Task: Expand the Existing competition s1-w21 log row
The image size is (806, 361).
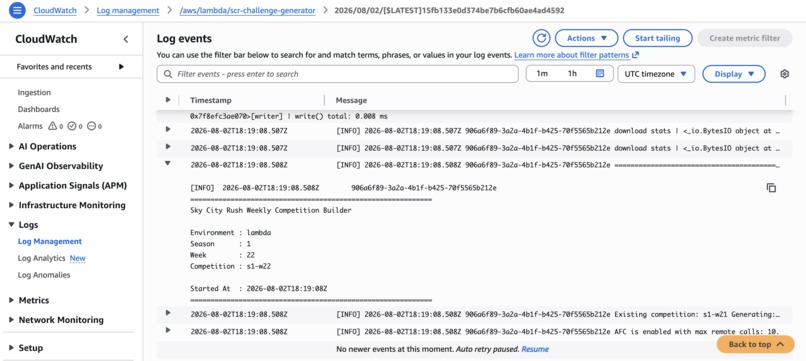Action: click(x=168, y=313)
